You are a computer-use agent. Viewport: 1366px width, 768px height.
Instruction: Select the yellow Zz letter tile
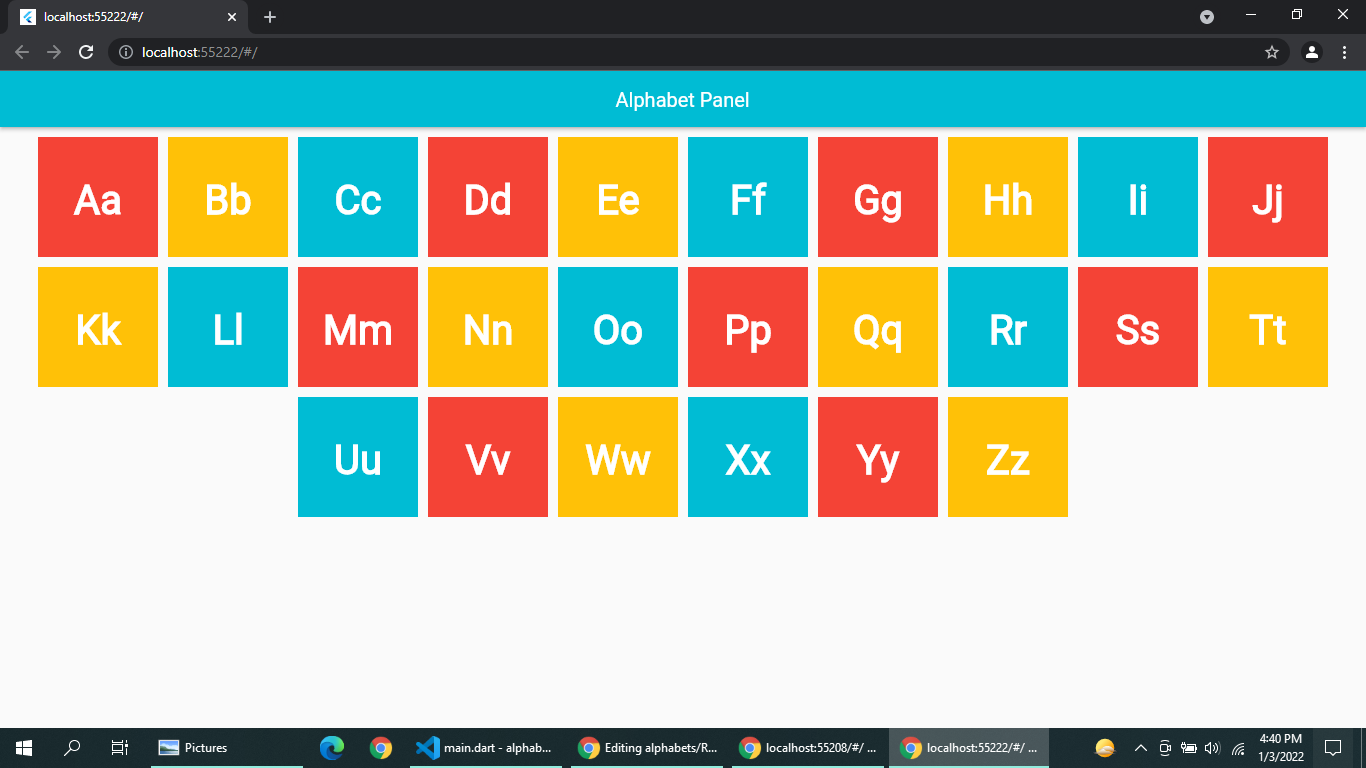pos(1007,457)
